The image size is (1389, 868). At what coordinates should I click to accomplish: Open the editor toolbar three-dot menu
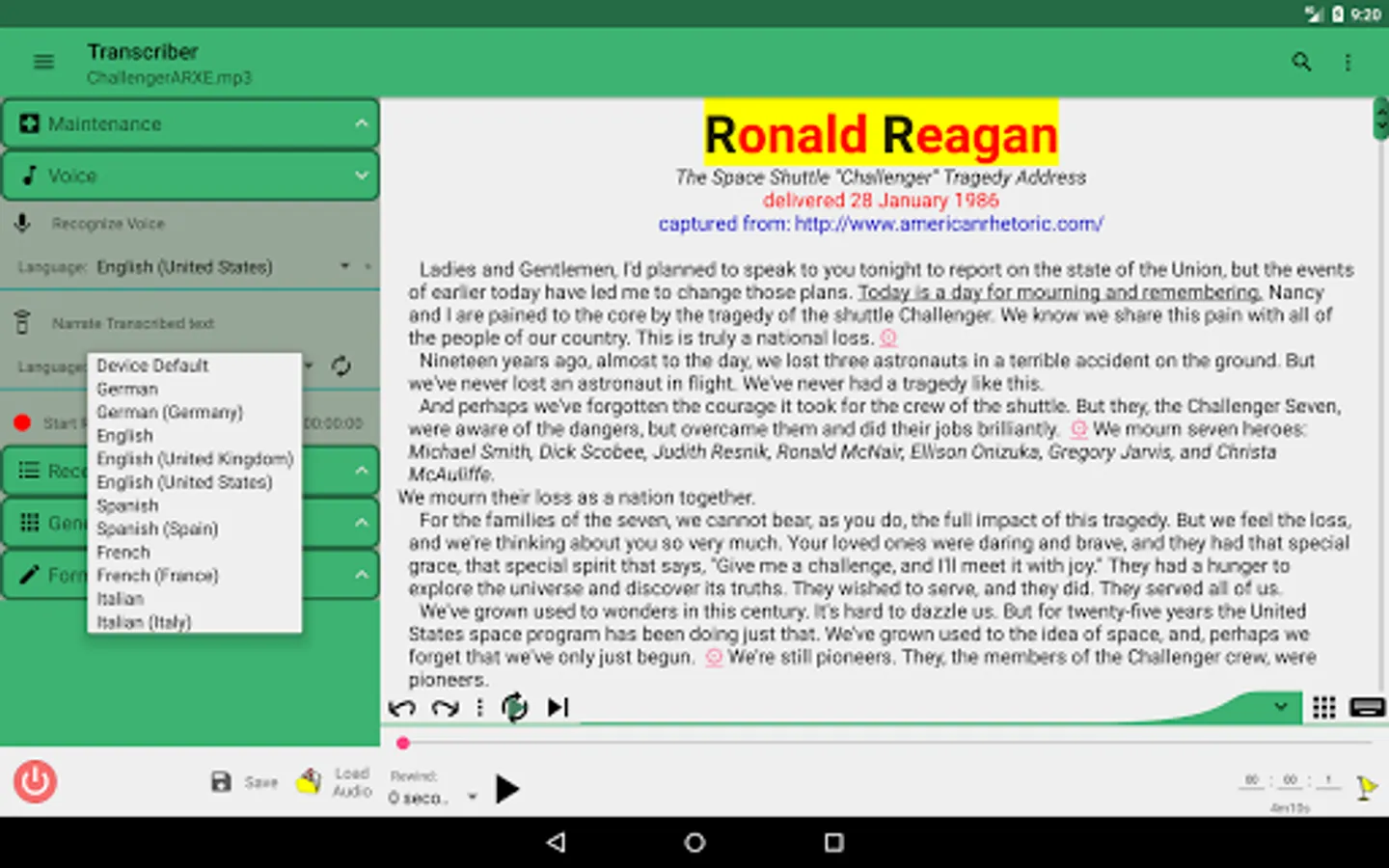[479, 708]
